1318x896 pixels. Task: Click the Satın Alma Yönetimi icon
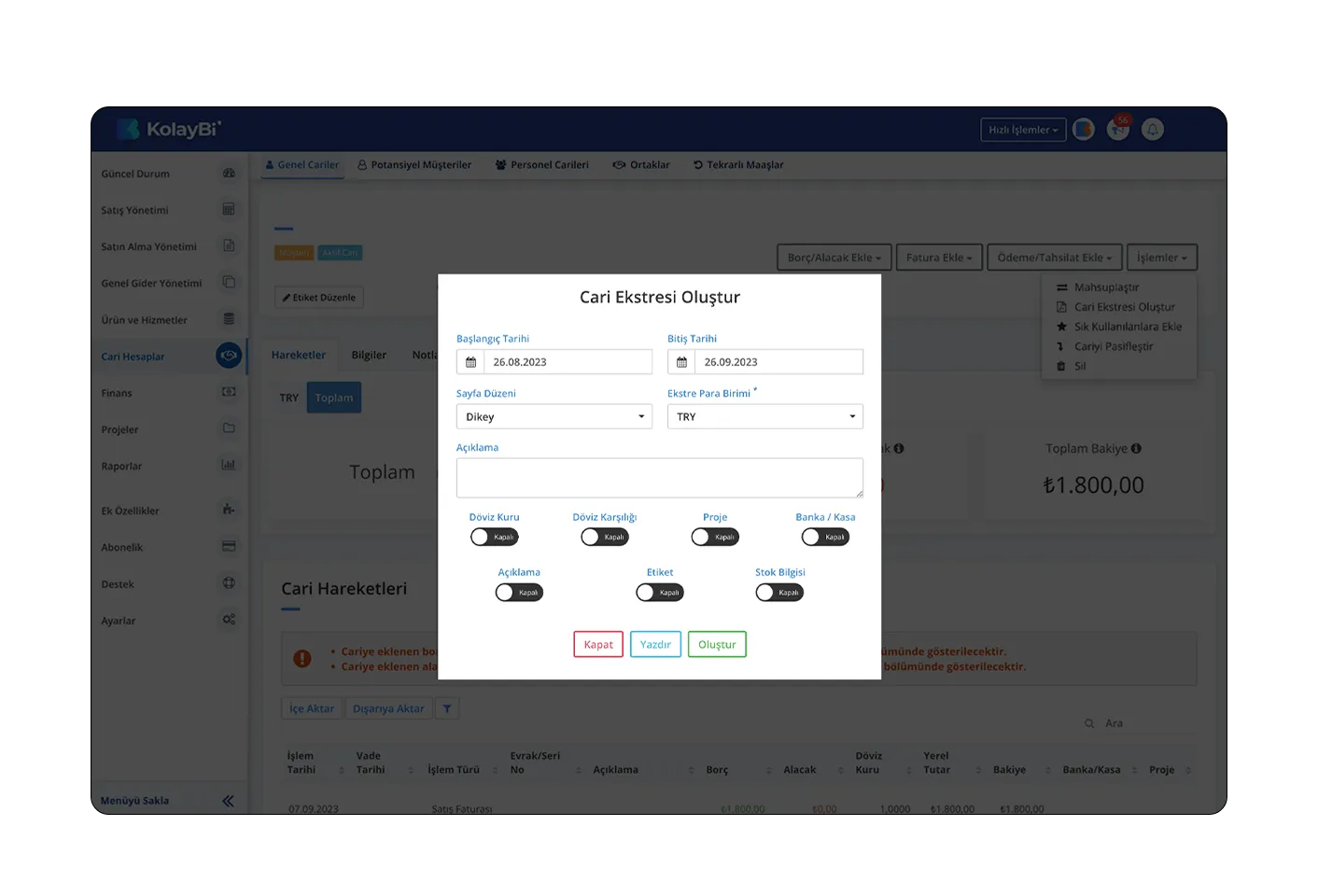point(229,246)
